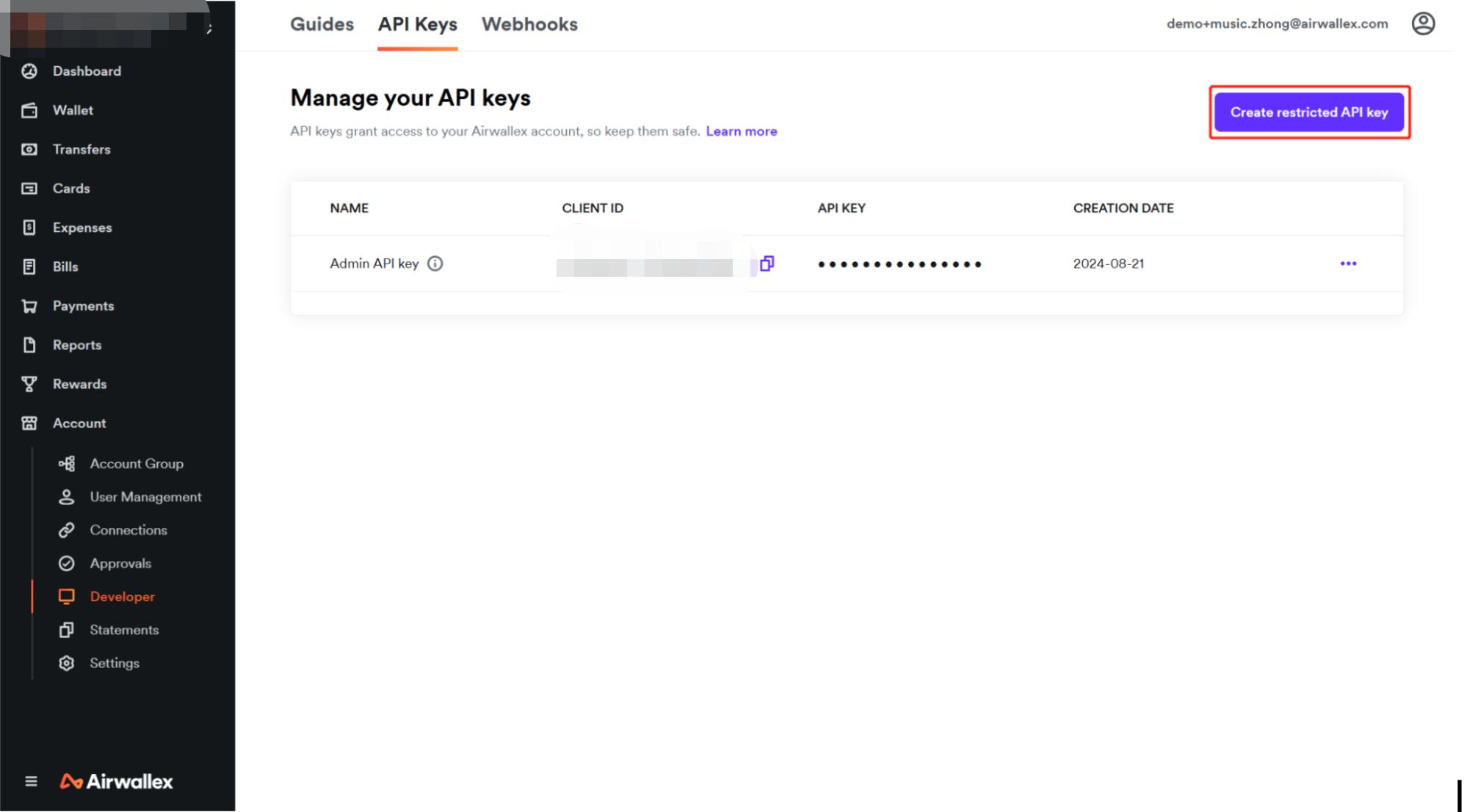The image size is (1464, 812).
Task: Click the Expenses icon in sidebar
Action: pyautogui.click(x=29, y=228)
